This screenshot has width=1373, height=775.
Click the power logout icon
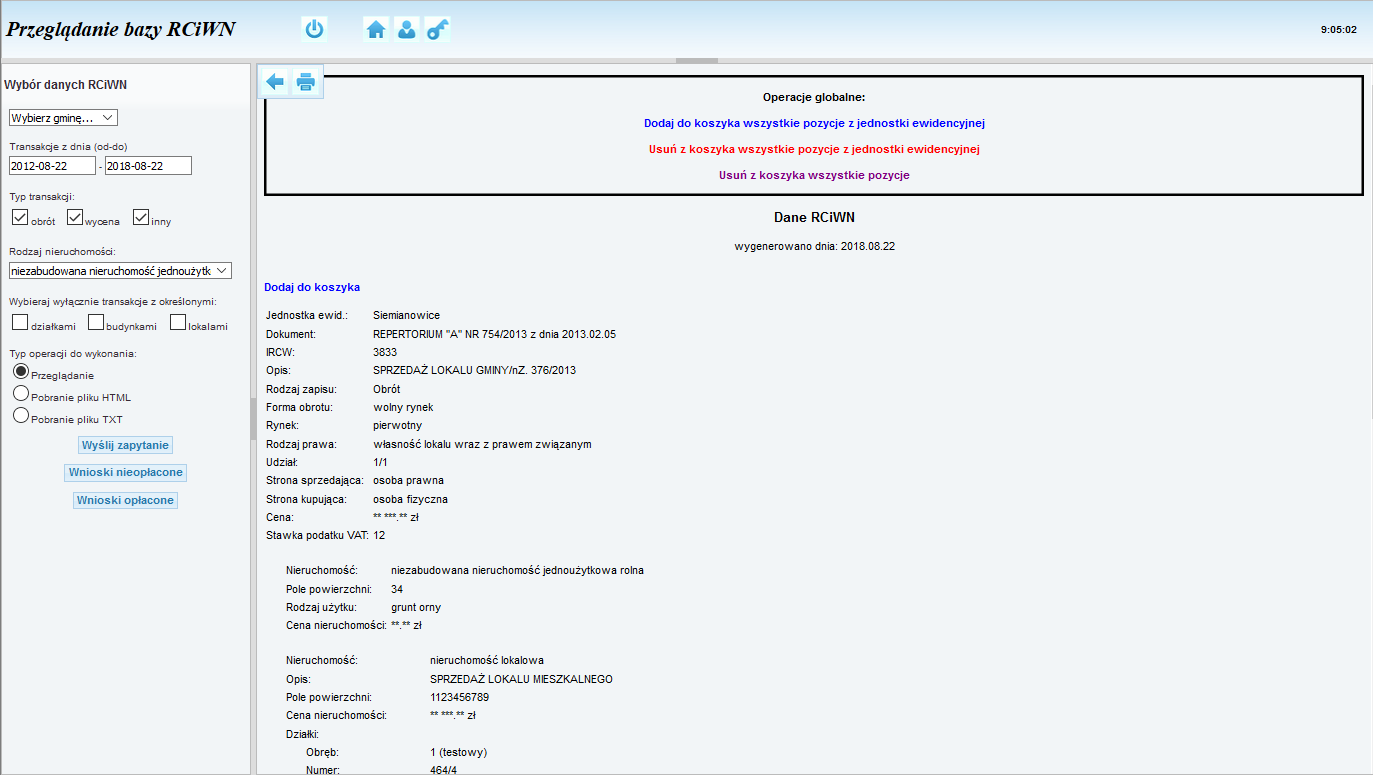(314, 30)
